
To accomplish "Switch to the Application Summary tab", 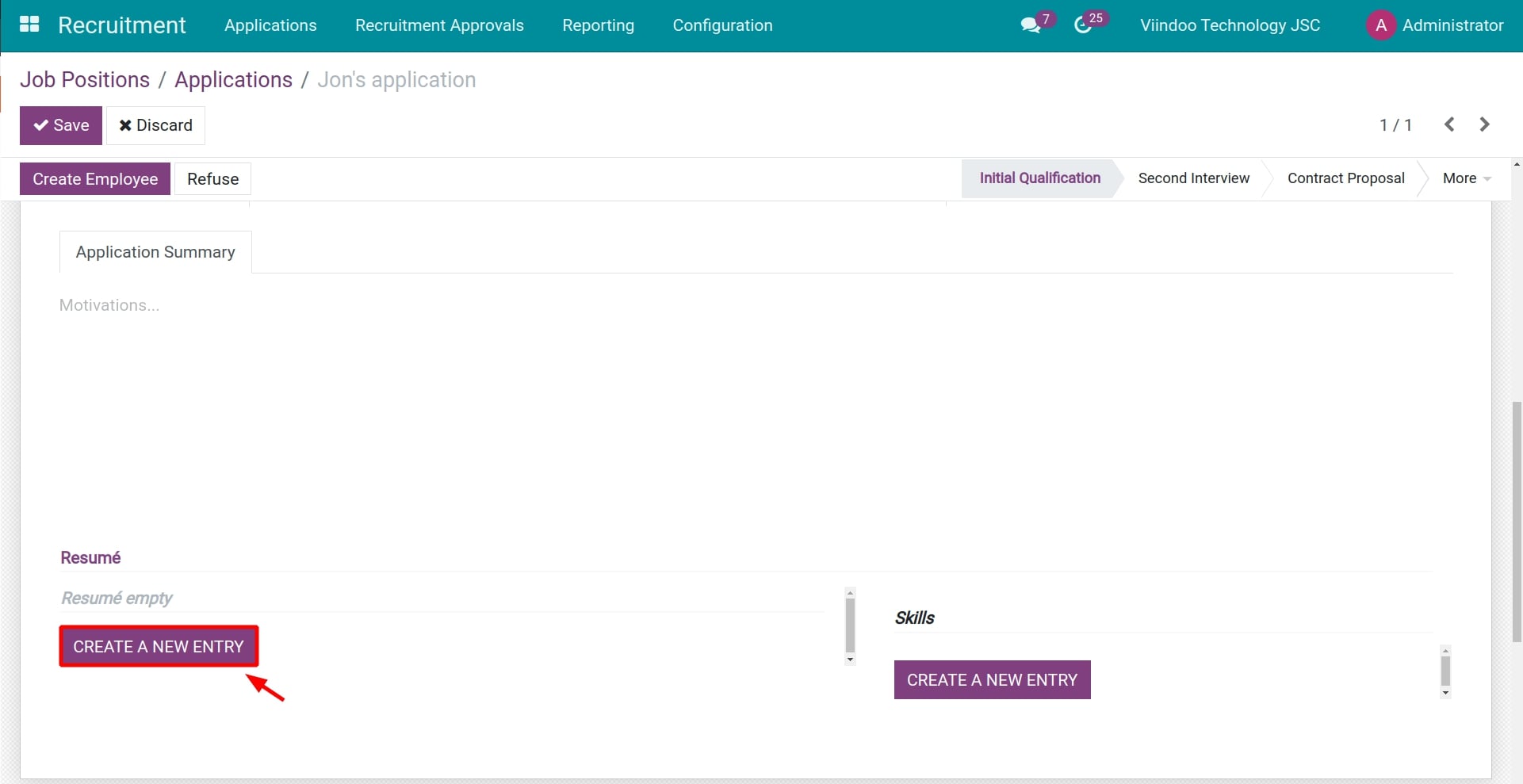I will (x=155, y=252).
